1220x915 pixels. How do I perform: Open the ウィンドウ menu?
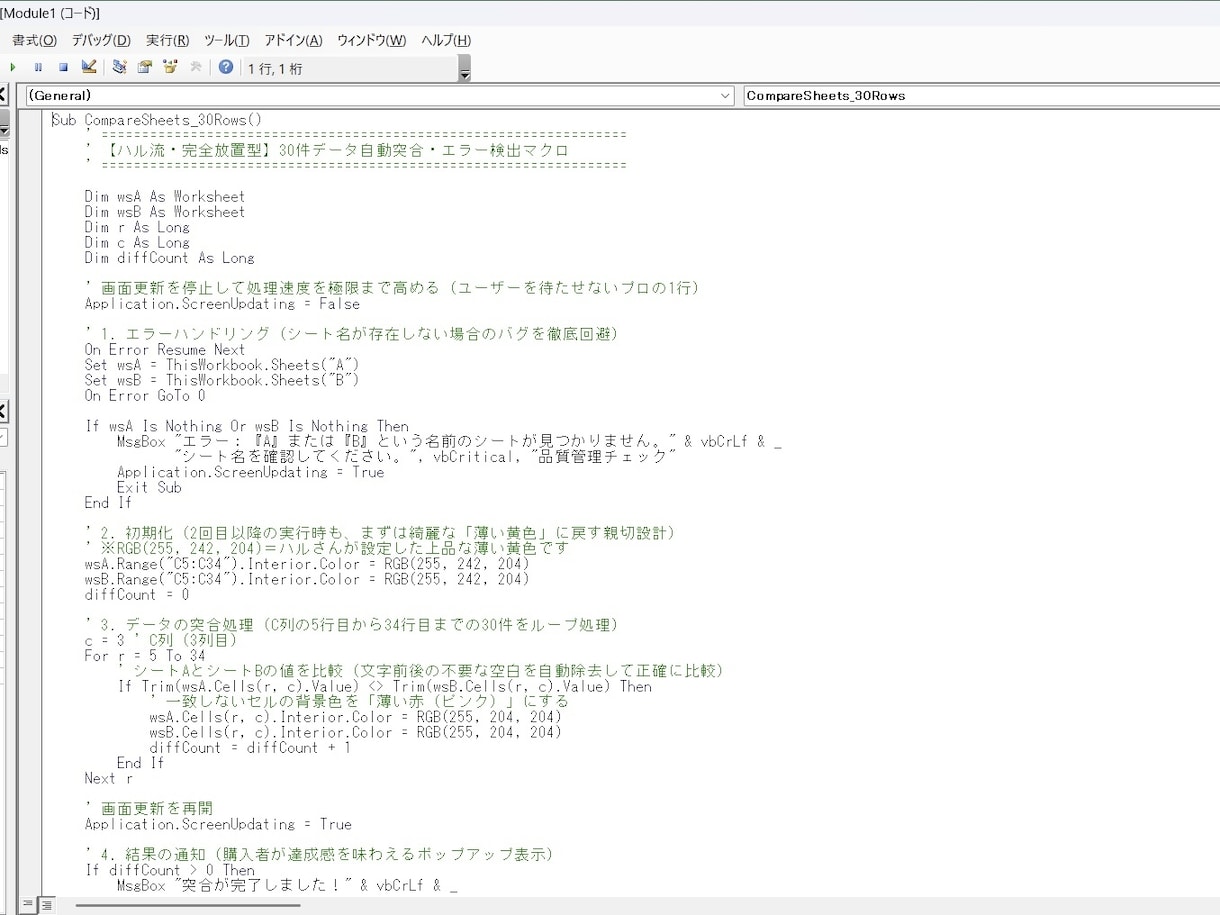click(x=371, y=40)
